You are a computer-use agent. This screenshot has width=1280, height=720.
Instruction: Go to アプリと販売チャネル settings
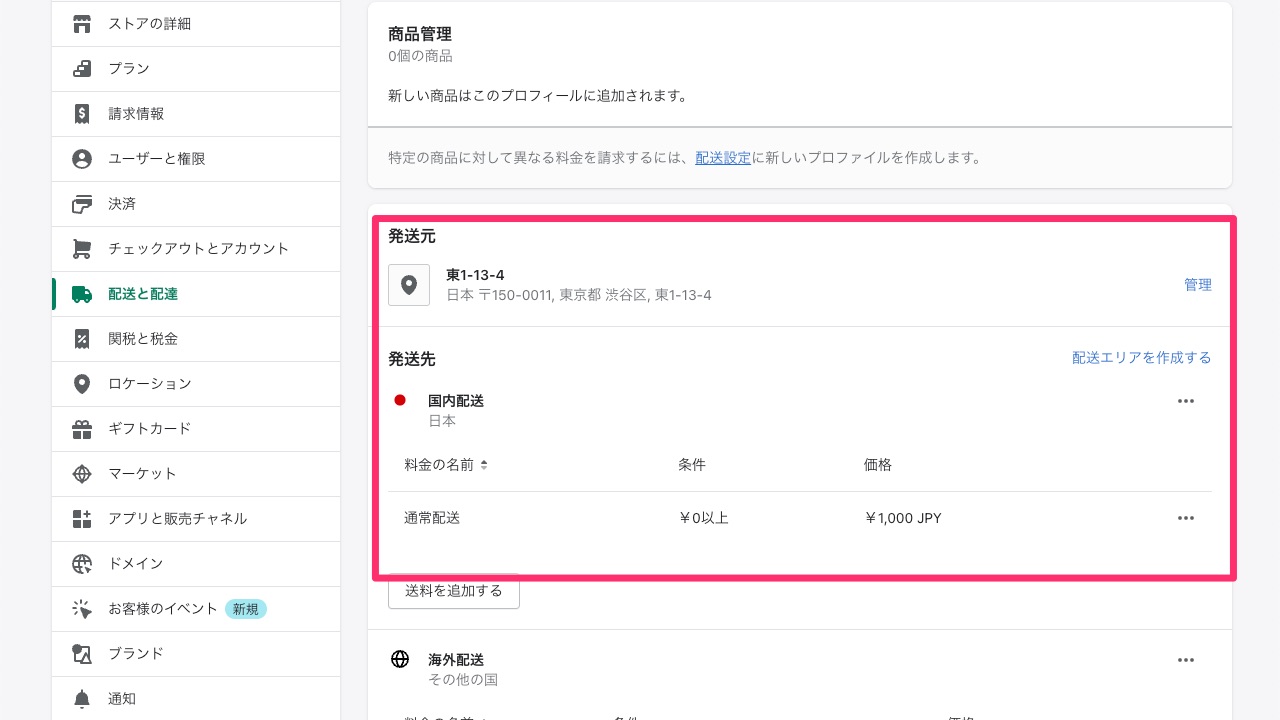point(196,519)
